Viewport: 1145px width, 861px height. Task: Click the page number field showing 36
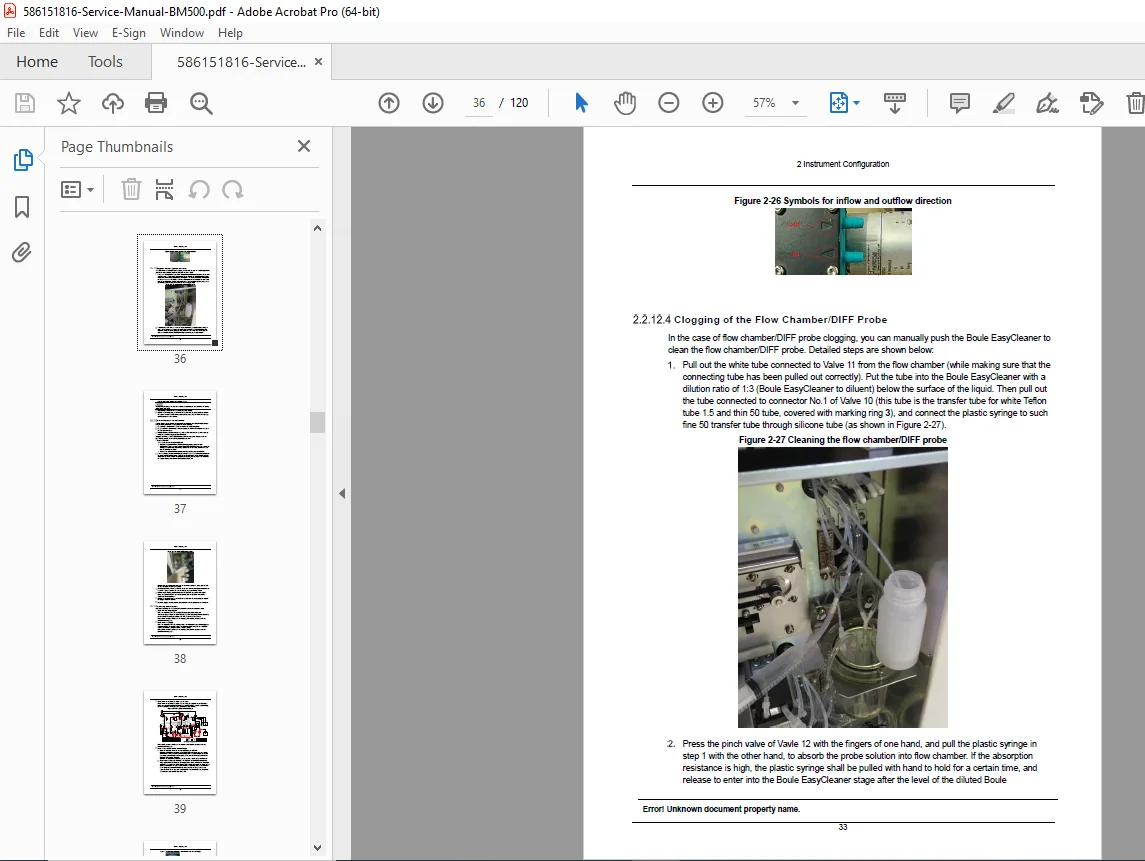[479, 103]
